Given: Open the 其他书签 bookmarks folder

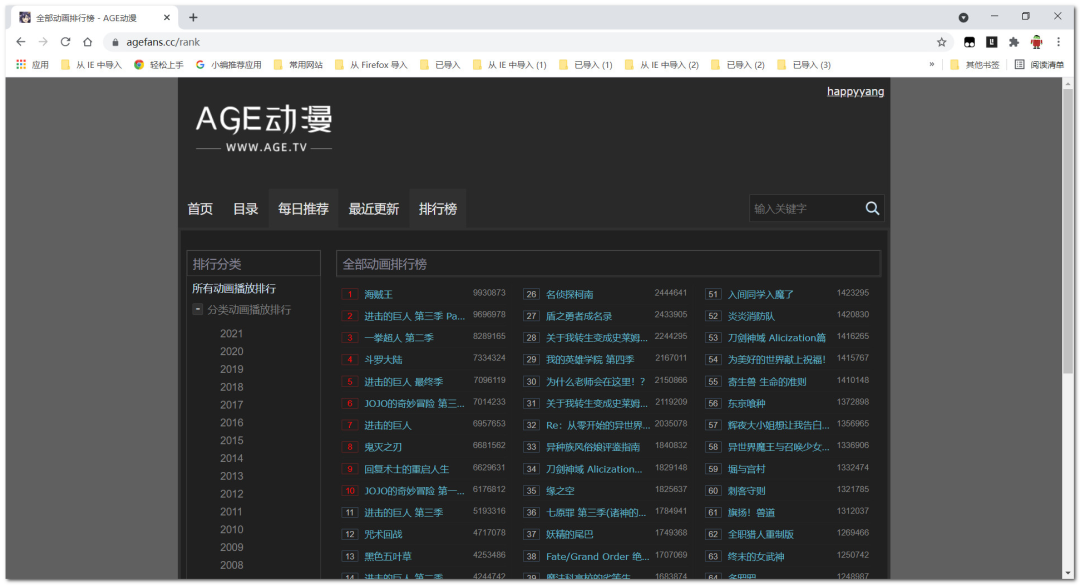Looking at the screenshot, I should [974, 65].
